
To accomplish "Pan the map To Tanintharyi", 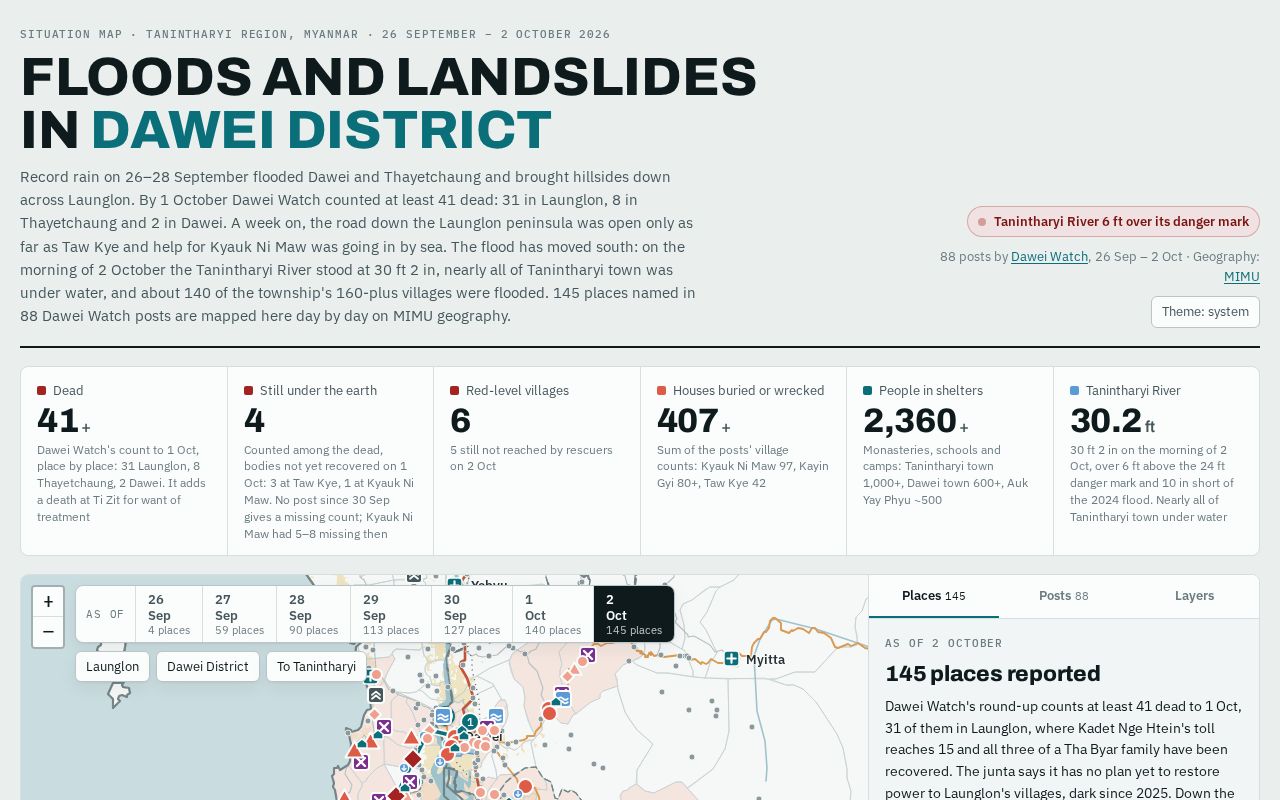I will pyautogui.click(x=316, y=667).
